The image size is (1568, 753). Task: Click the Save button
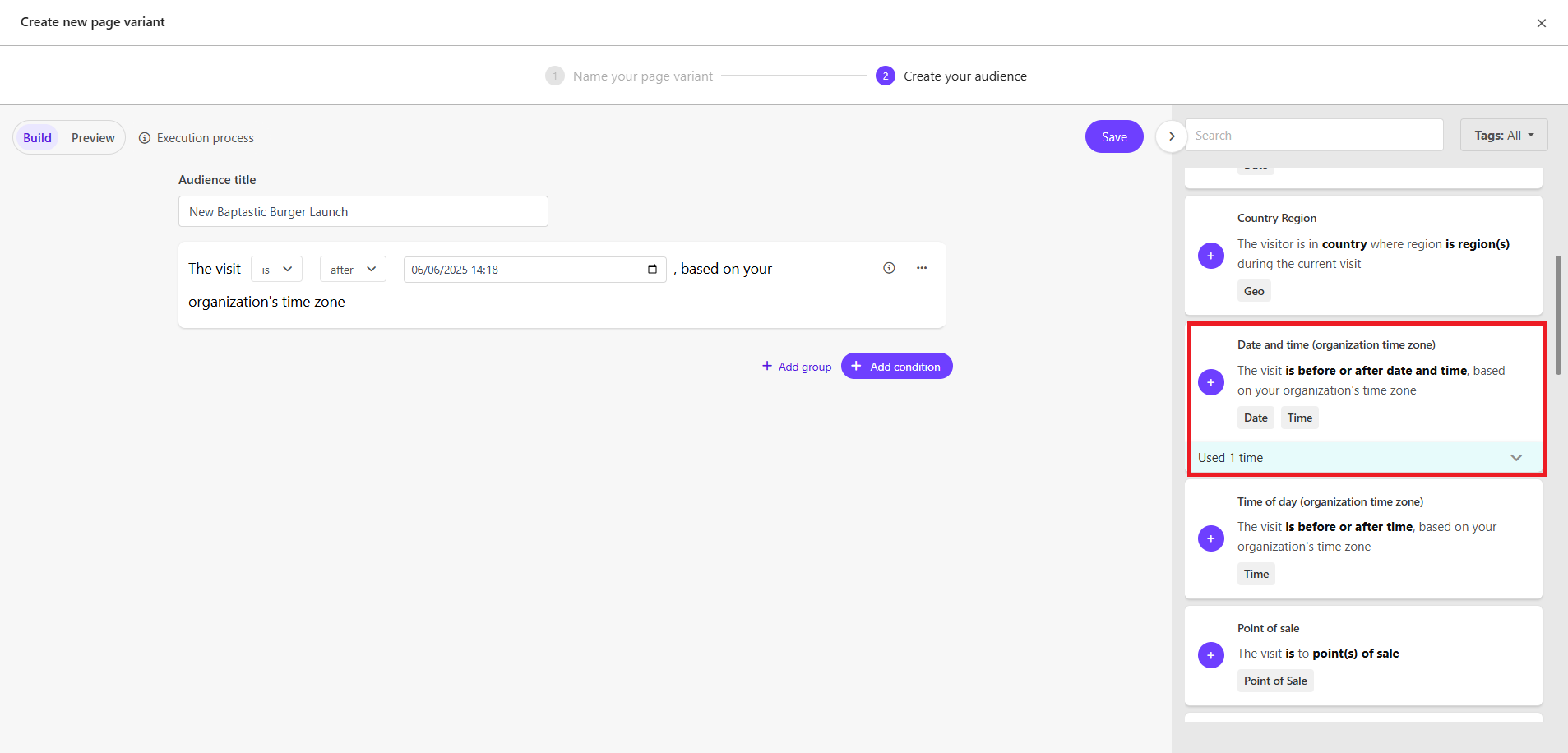click(1113, 137)
